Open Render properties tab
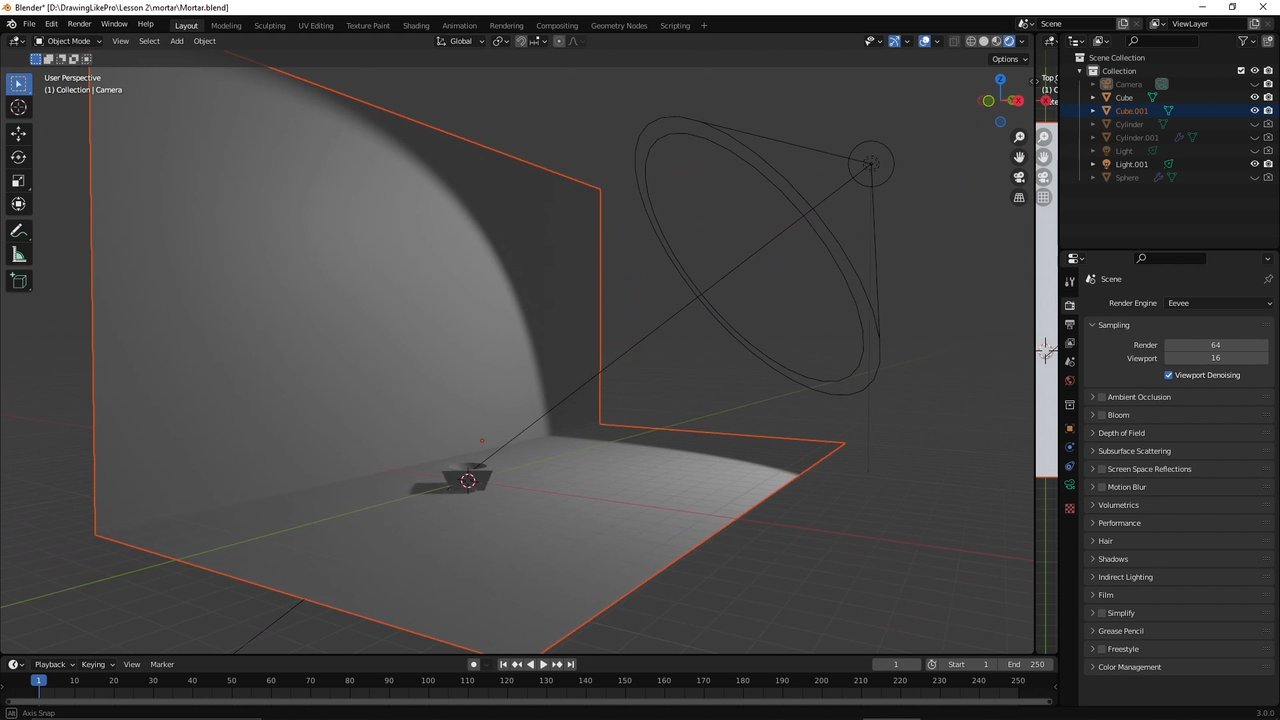 [x=1070, y=305]
